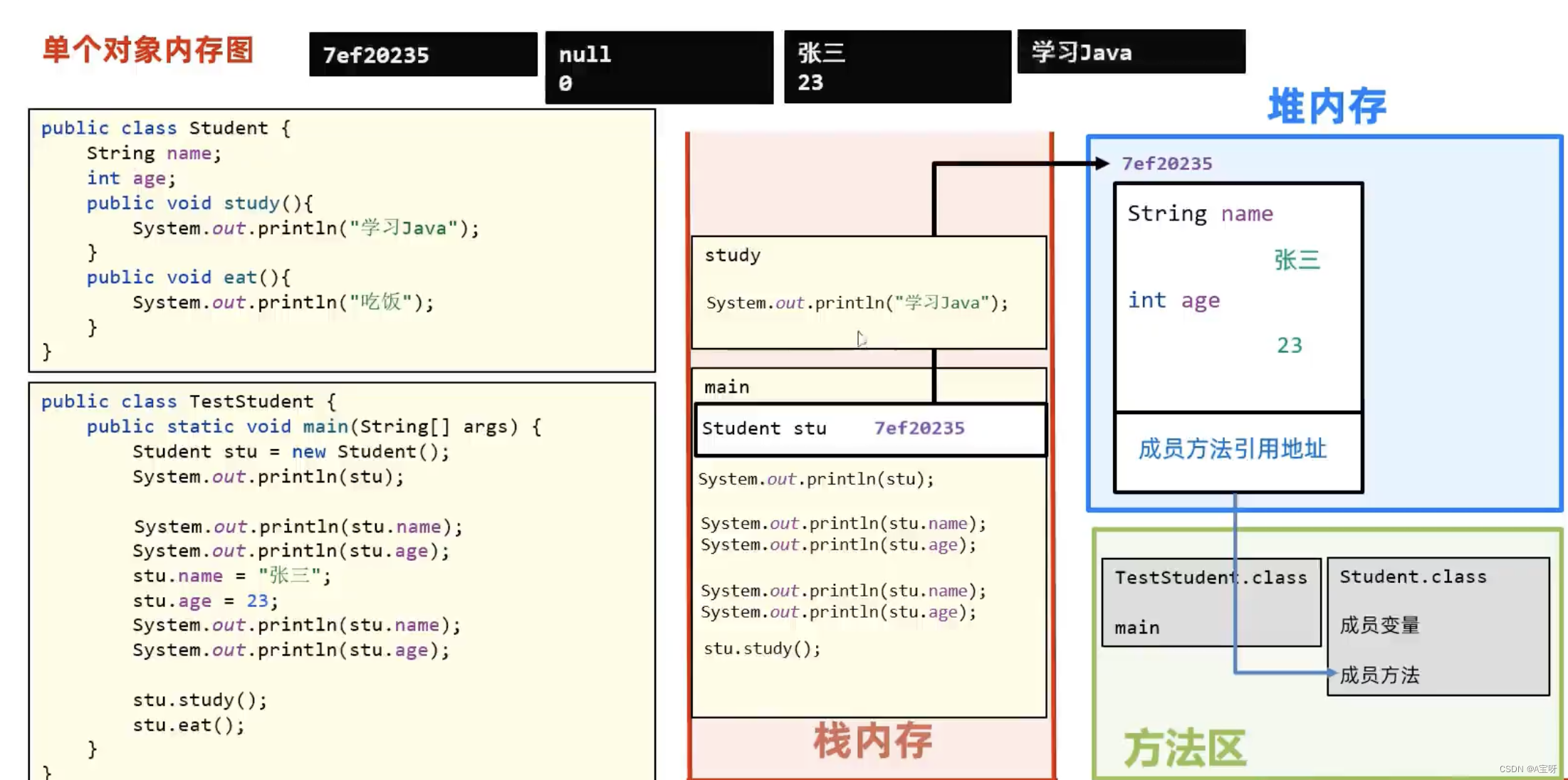Click the study stack frame label
Screen dimensions: 1568x780
[733, 255]
